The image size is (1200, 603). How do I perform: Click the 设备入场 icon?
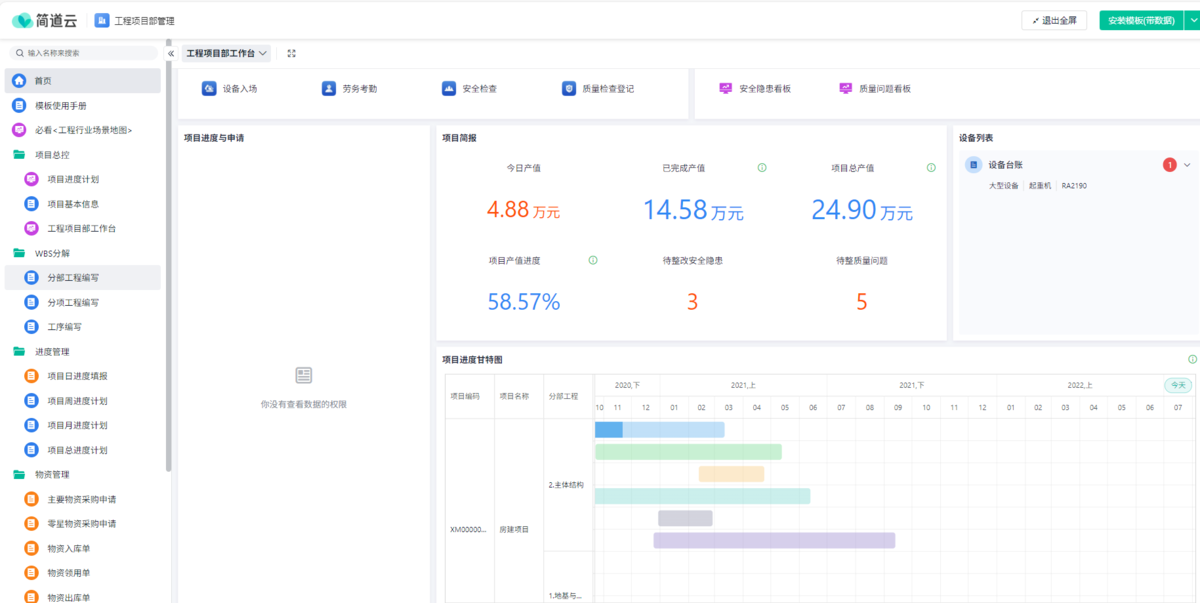click(209, 88)
